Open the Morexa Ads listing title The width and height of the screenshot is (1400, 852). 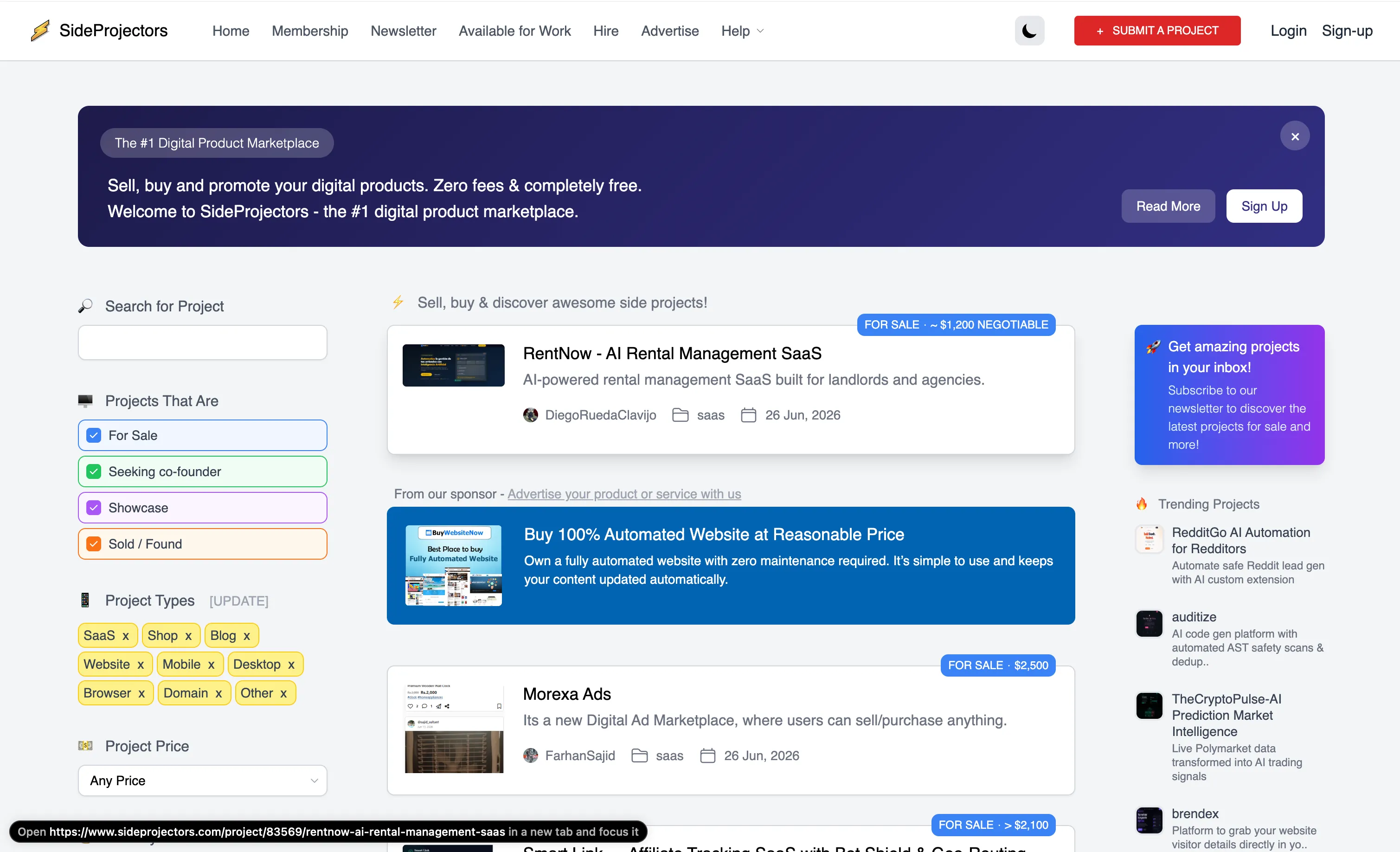(x=566, y=694)
